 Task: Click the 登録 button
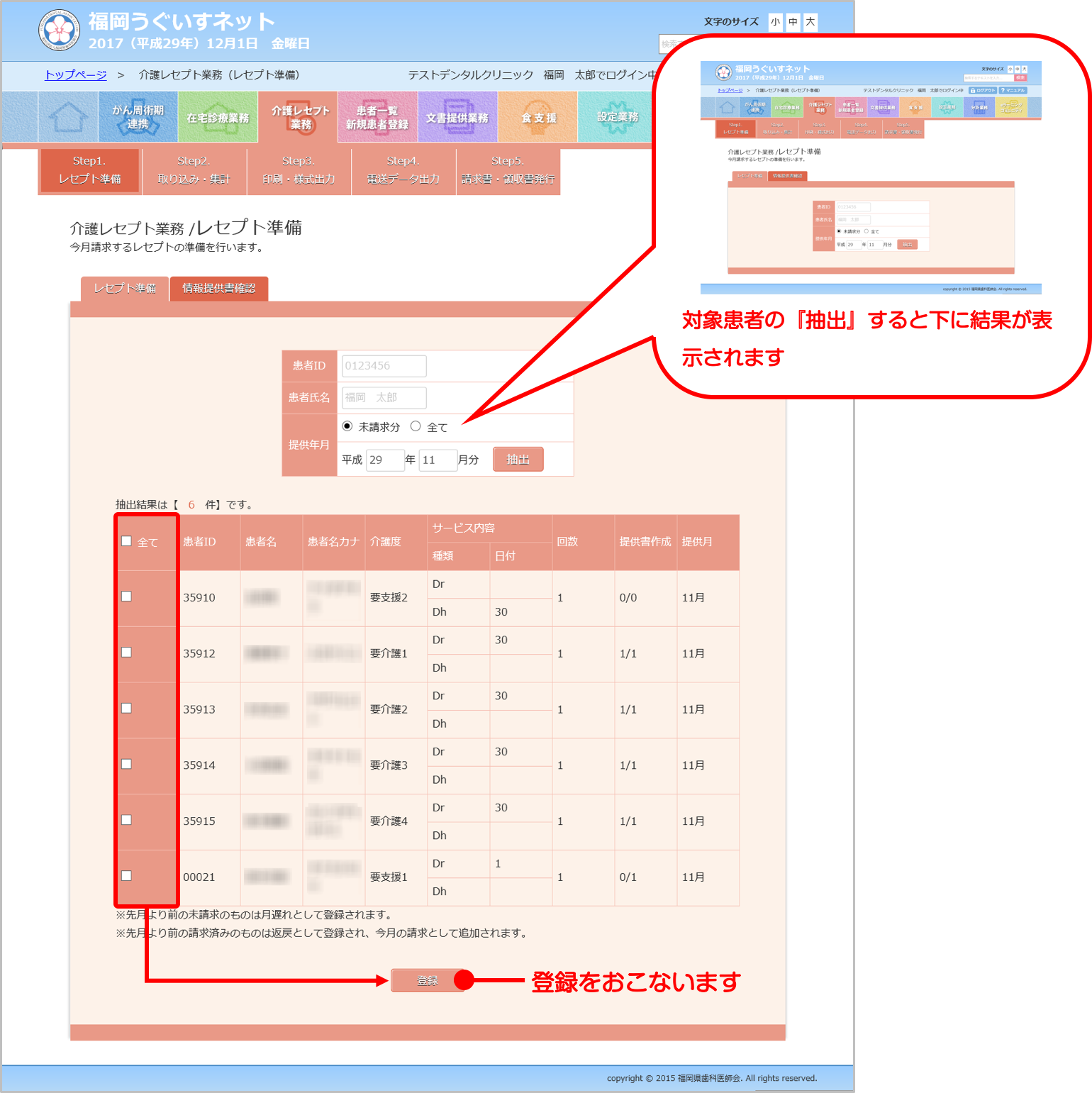pos(428,981)
